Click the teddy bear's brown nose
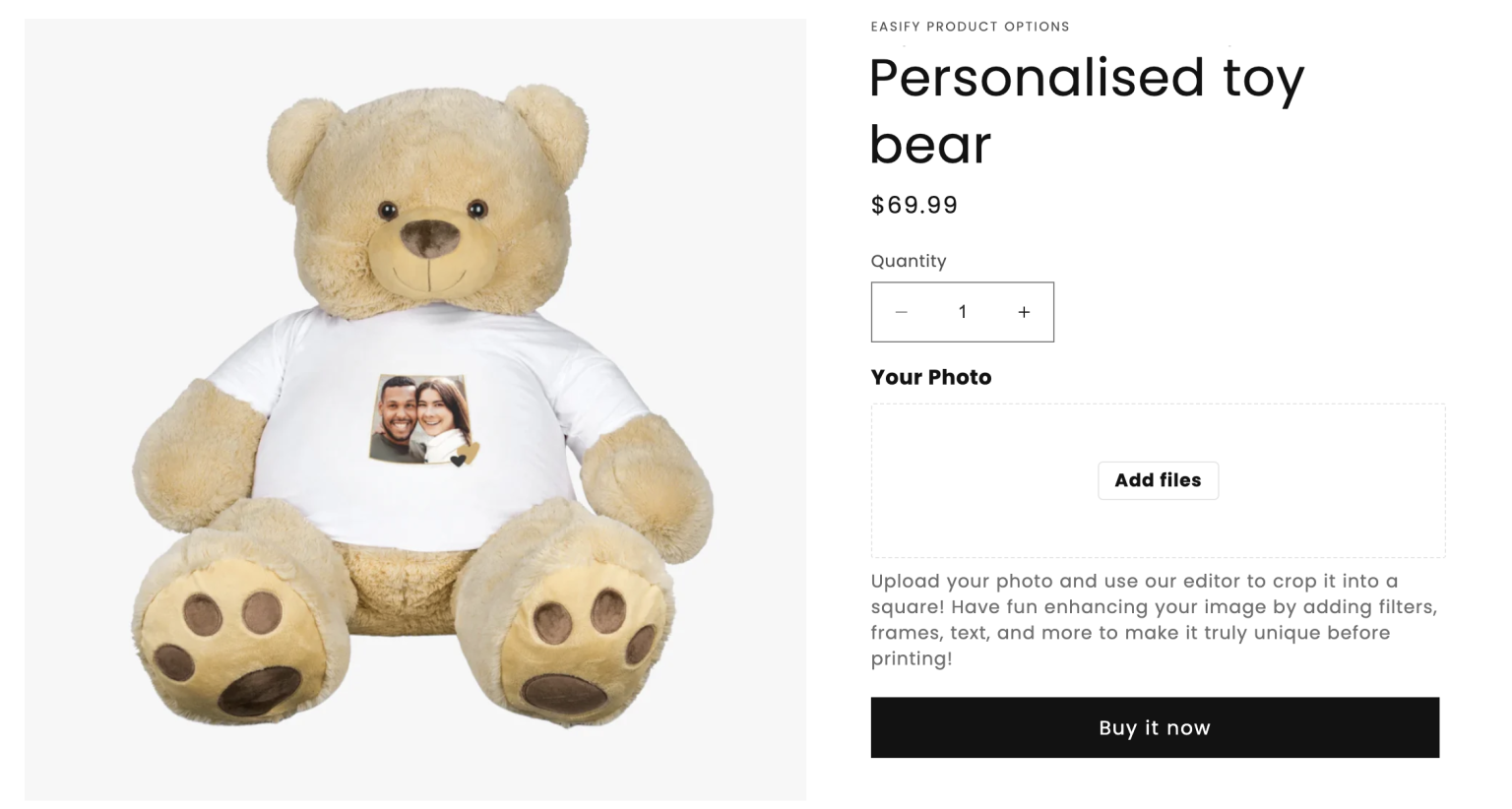The width and height of the screenshot is (1512, 809). coord(430,237)
